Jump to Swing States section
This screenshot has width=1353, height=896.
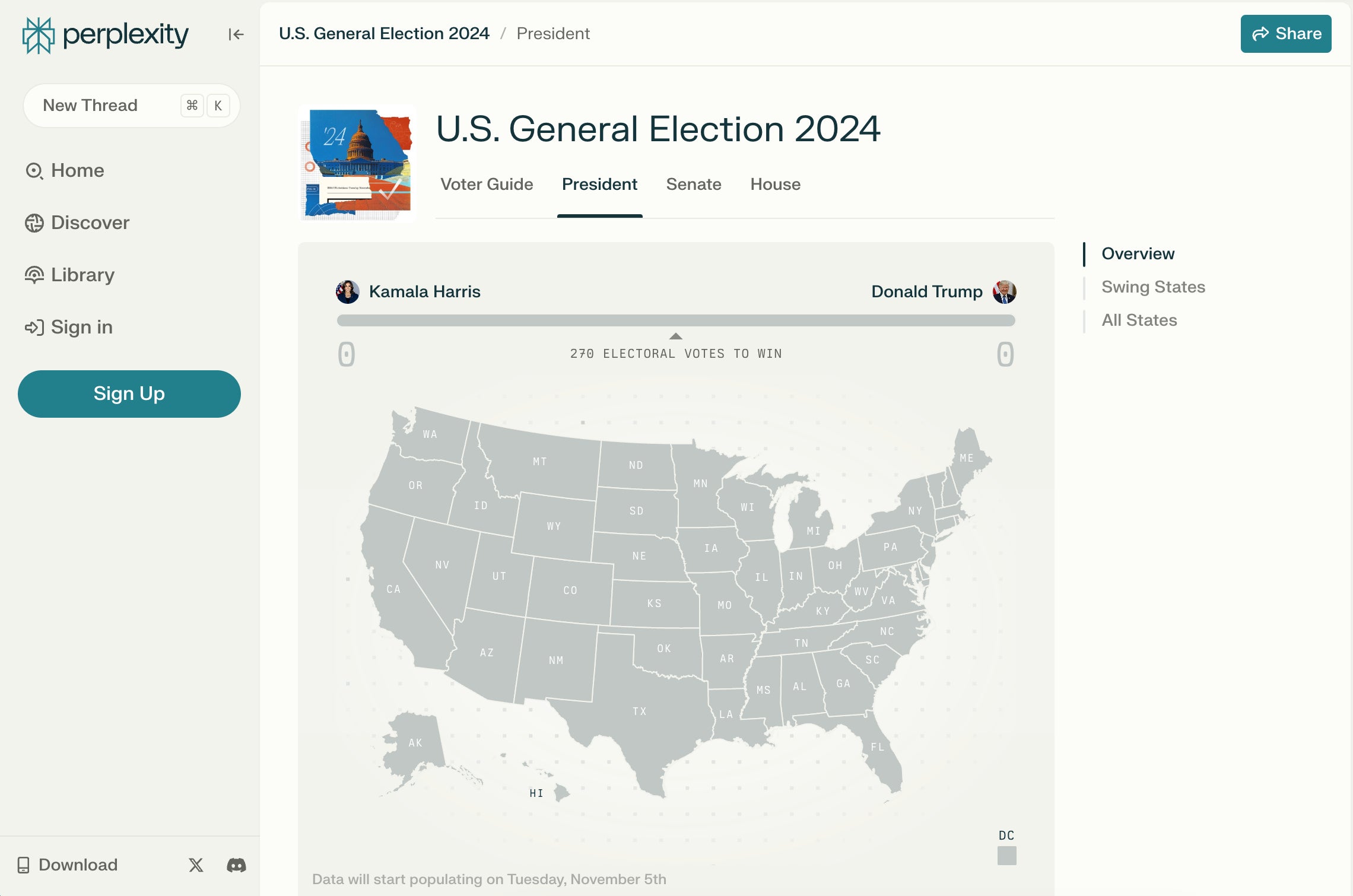point(1153,287)
